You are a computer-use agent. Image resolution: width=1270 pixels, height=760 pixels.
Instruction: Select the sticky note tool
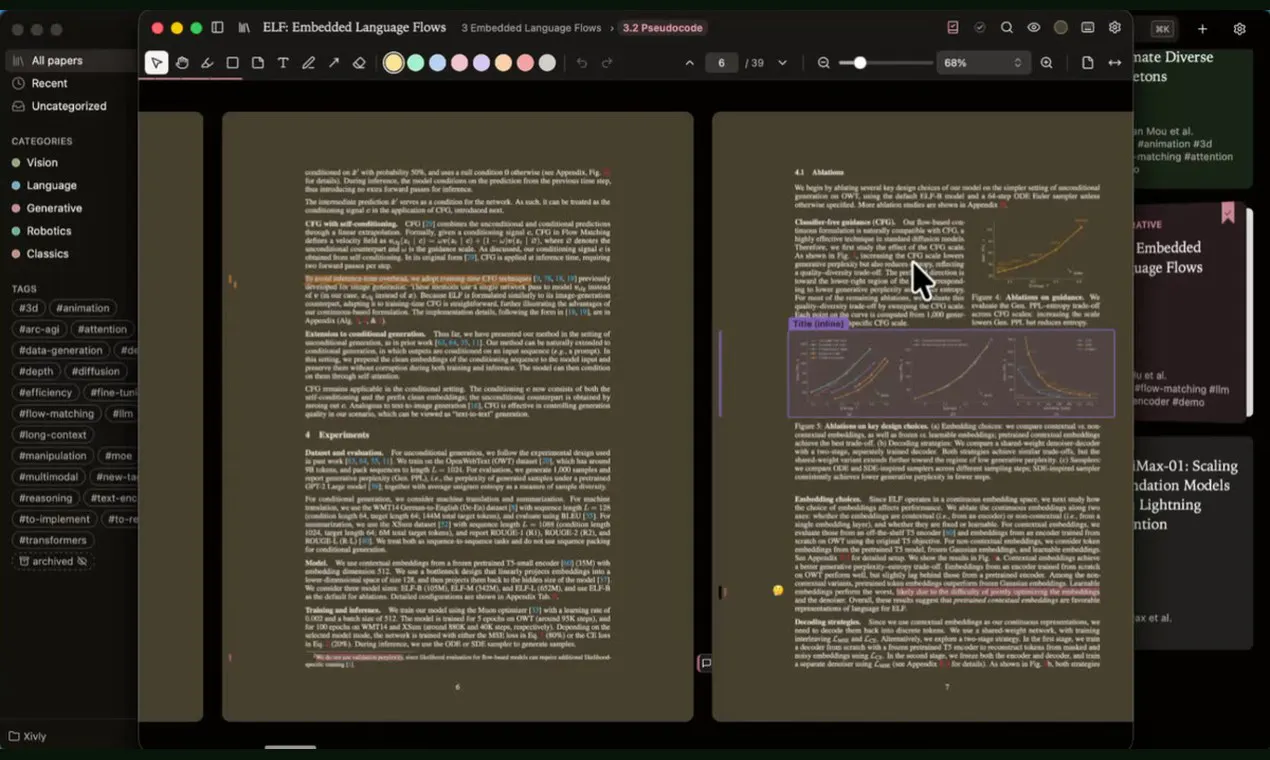[x=258, y=63]
